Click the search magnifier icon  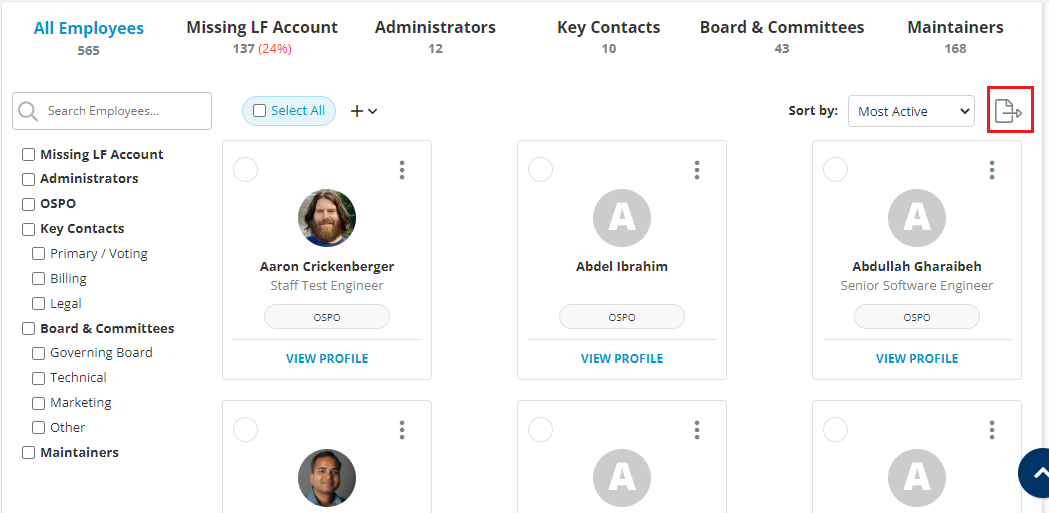click(28, 111)
